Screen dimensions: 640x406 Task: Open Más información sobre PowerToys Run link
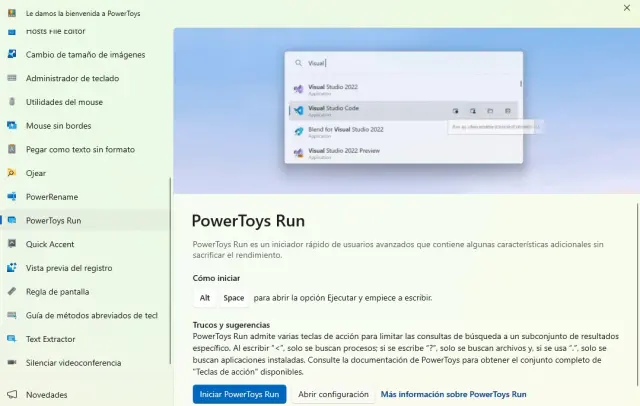pos(453,395)
